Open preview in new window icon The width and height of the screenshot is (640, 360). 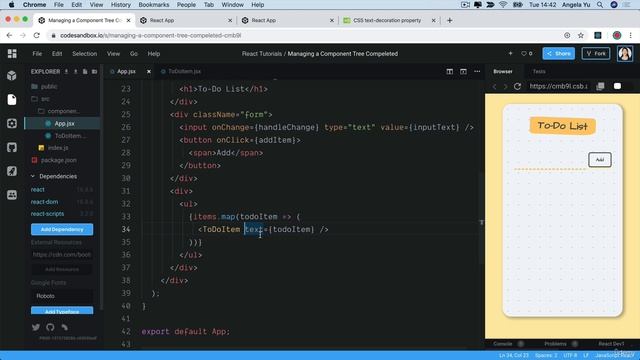tap(600, 86)
